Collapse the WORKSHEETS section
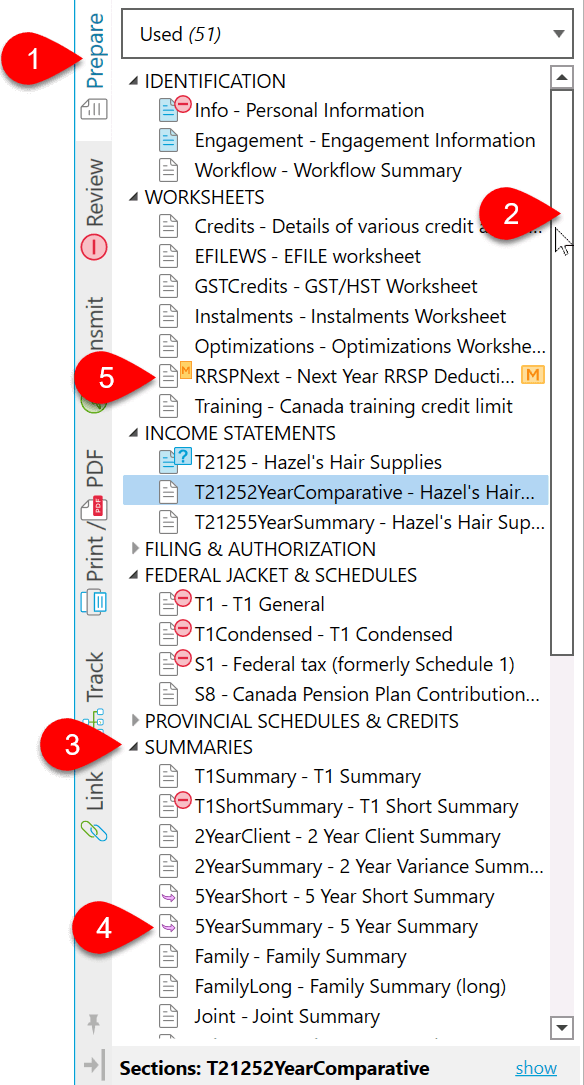This screenshot has width=584, height=1085. pyautogui.click(x=134, y=198)
